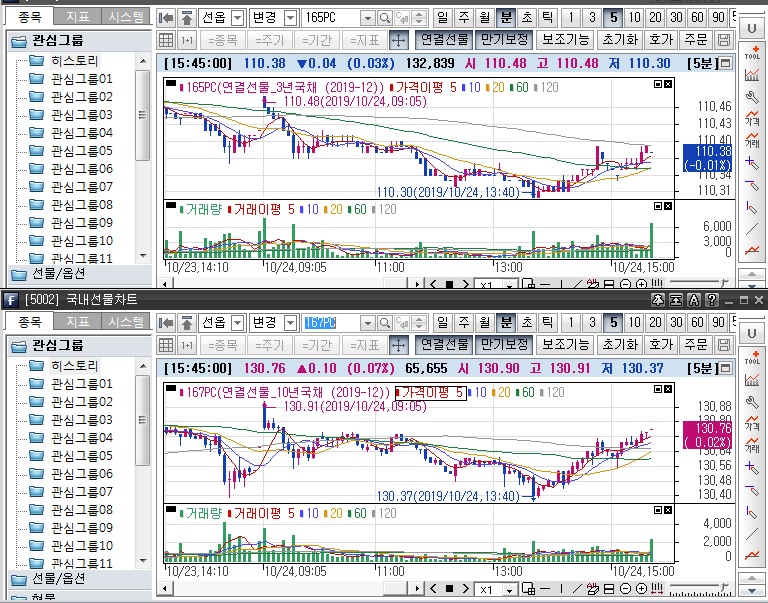This screenshot has width=768, height=603.
Task: Click the crosshair cursor icon in upper toolbar
Action: 397,40
